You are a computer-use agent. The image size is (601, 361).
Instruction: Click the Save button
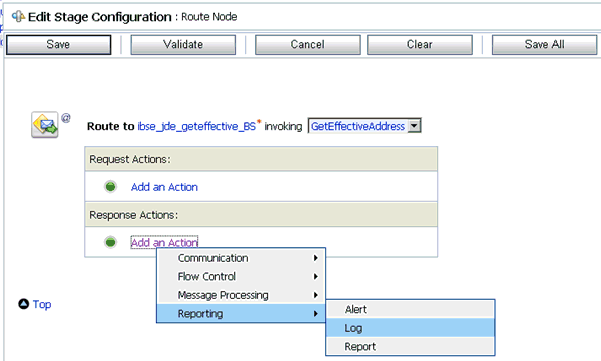click(59, 44)
